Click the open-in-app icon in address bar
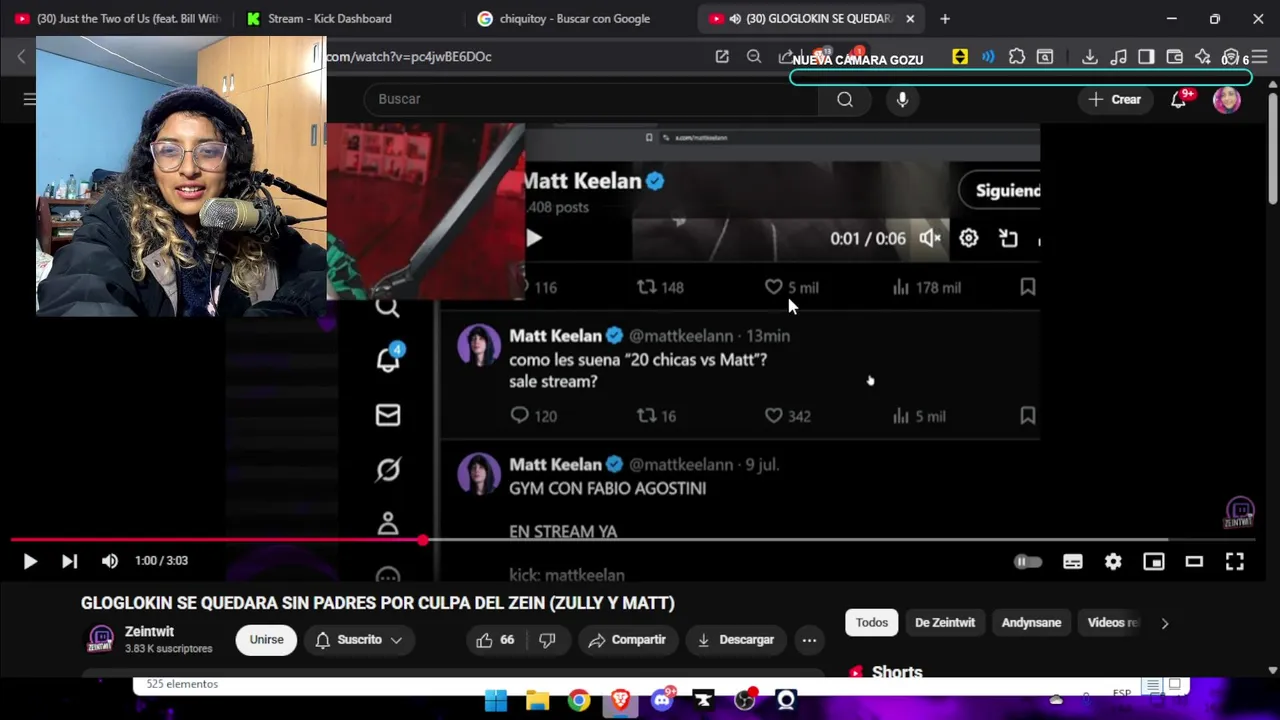The width and height of the screenshot is (1280, 720). click(x=722, y=57)
